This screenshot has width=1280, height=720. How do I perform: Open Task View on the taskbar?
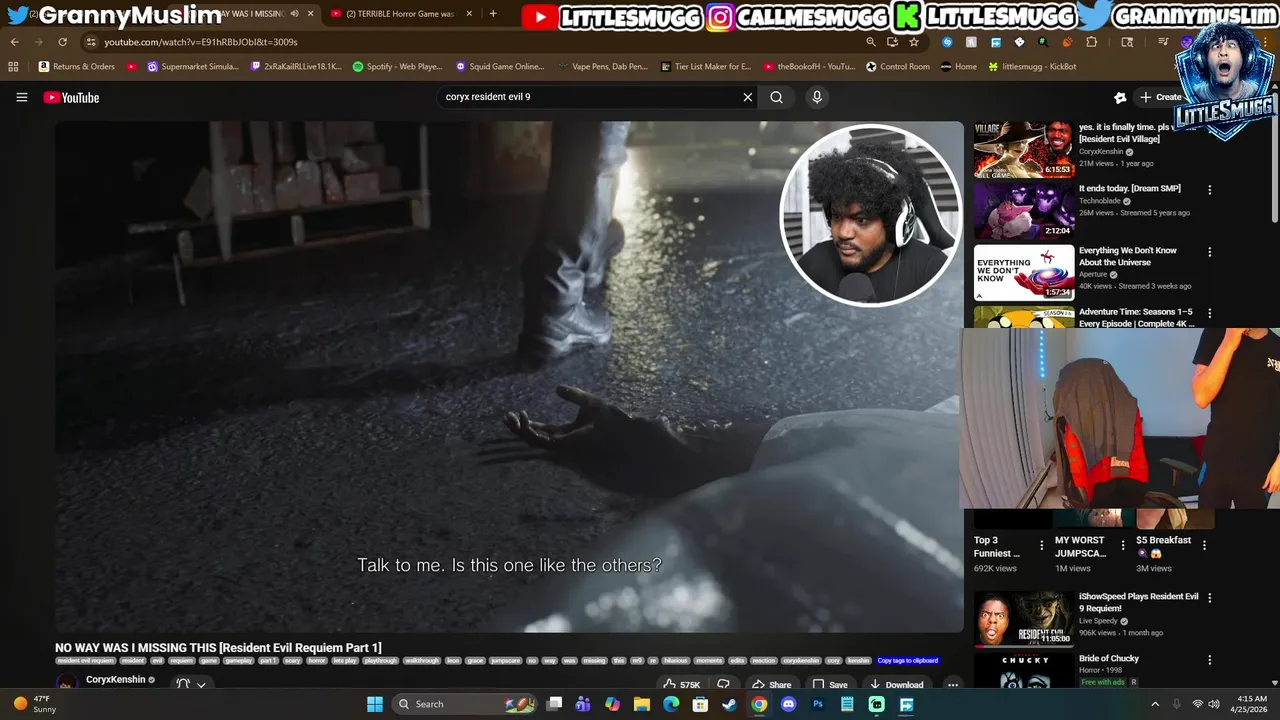tap(554, 704)
